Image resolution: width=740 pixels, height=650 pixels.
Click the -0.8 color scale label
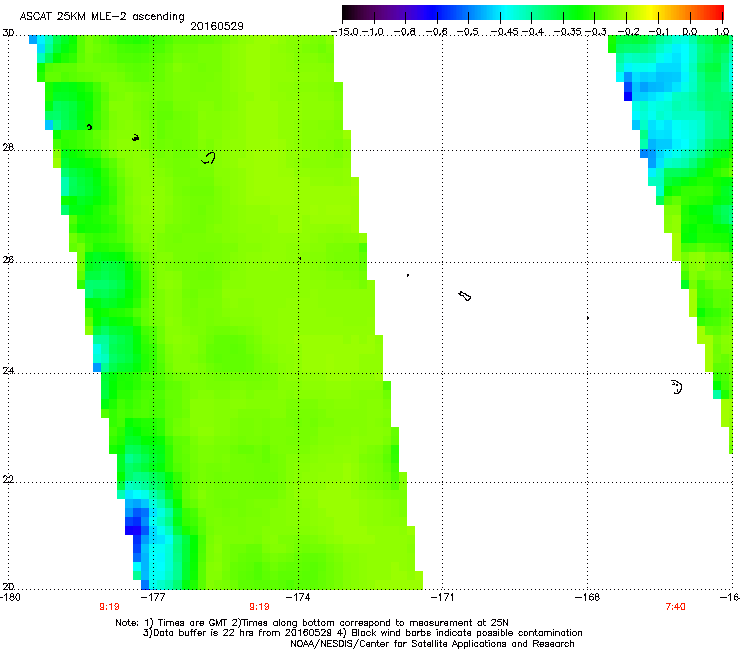404,32
